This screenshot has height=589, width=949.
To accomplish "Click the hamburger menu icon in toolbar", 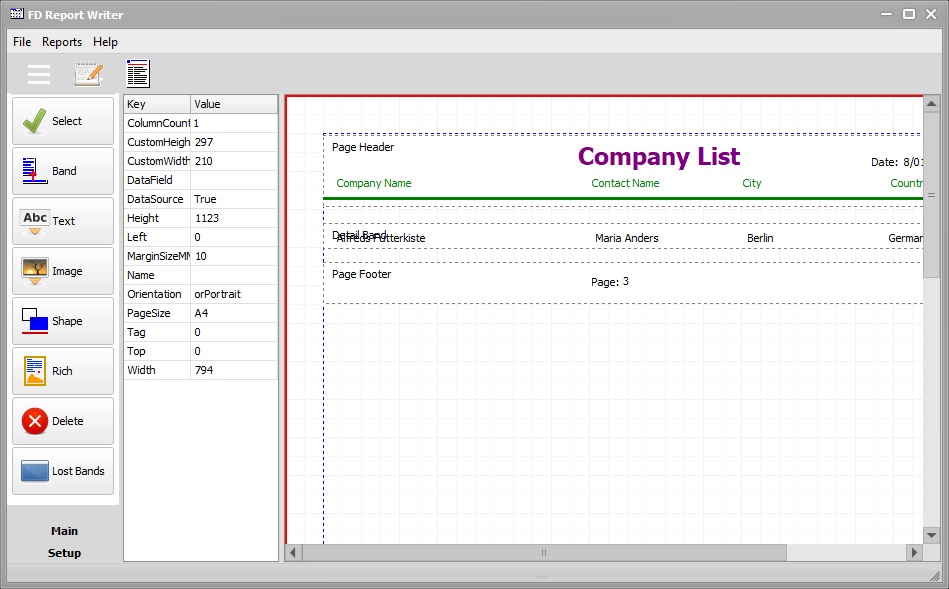I will coord(39,74).
